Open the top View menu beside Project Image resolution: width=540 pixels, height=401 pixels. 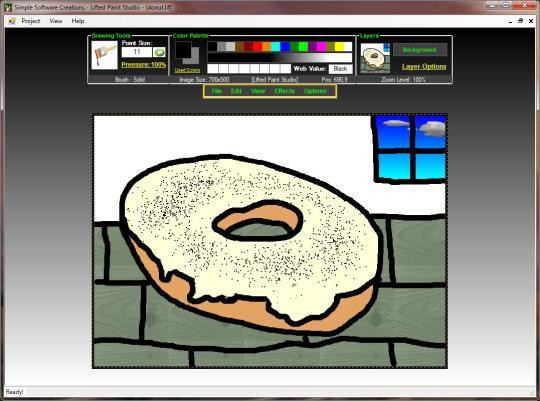(55, 21)
